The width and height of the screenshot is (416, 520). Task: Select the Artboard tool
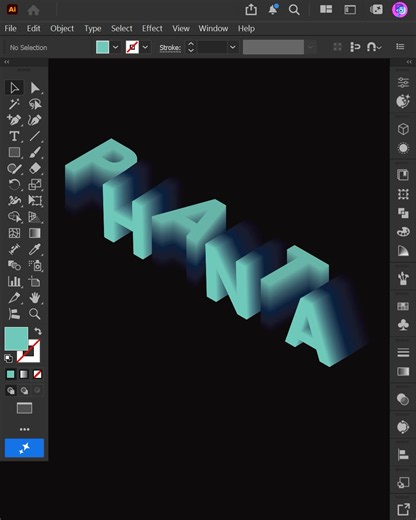35,282
